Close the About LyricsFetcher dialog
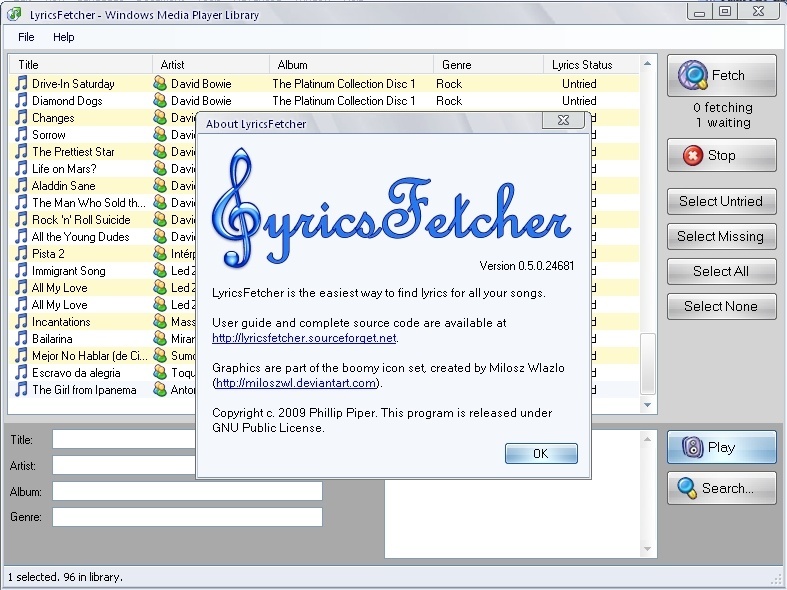The width and height of the screenshot is (787, 590). pyautogui.click(x=563, y=120)
